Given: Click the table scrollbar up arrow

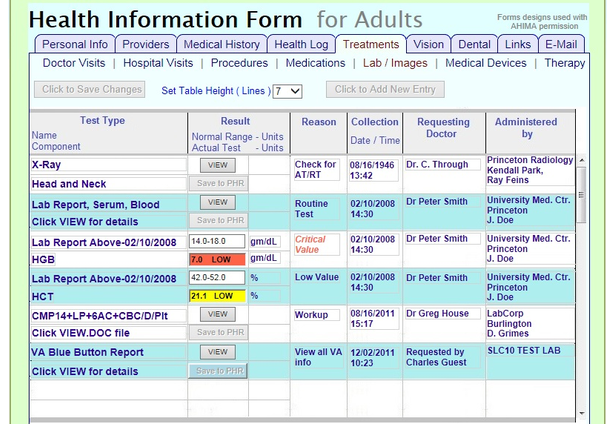Looking at the screenshot, I should 582,160.
